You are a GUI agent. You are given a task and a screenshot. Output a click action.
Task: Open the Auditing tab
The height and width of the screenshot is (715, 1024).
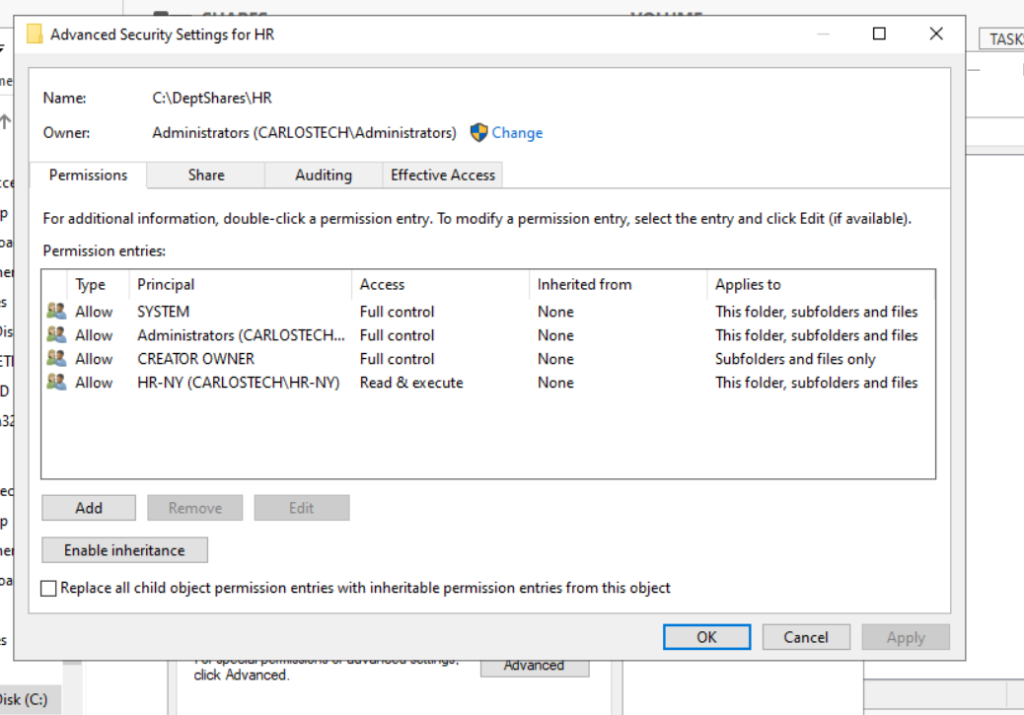coord(323,175)
